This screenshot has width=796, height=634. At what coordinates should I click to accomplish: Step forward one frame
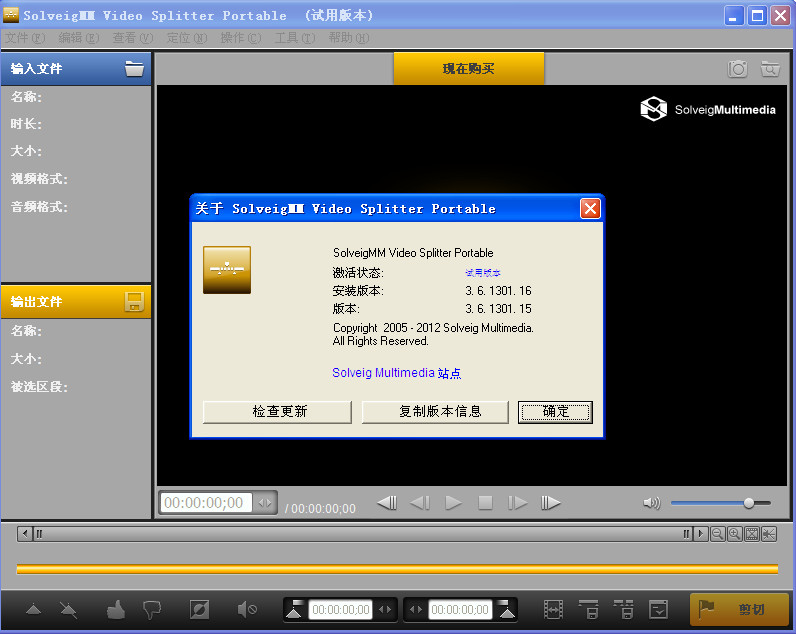[517, 503]
